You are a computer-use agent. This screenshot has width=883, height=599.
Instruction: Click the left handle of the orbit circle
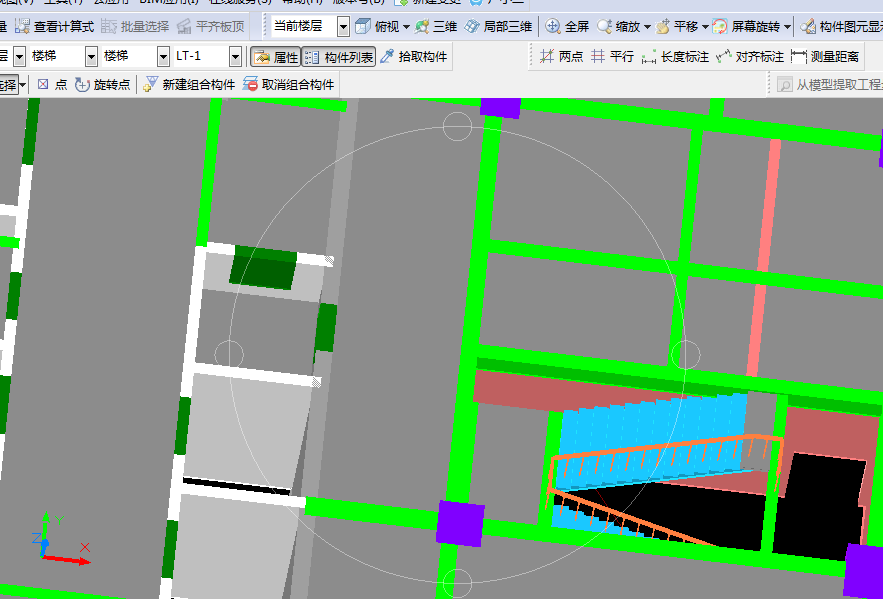[229, 355]
